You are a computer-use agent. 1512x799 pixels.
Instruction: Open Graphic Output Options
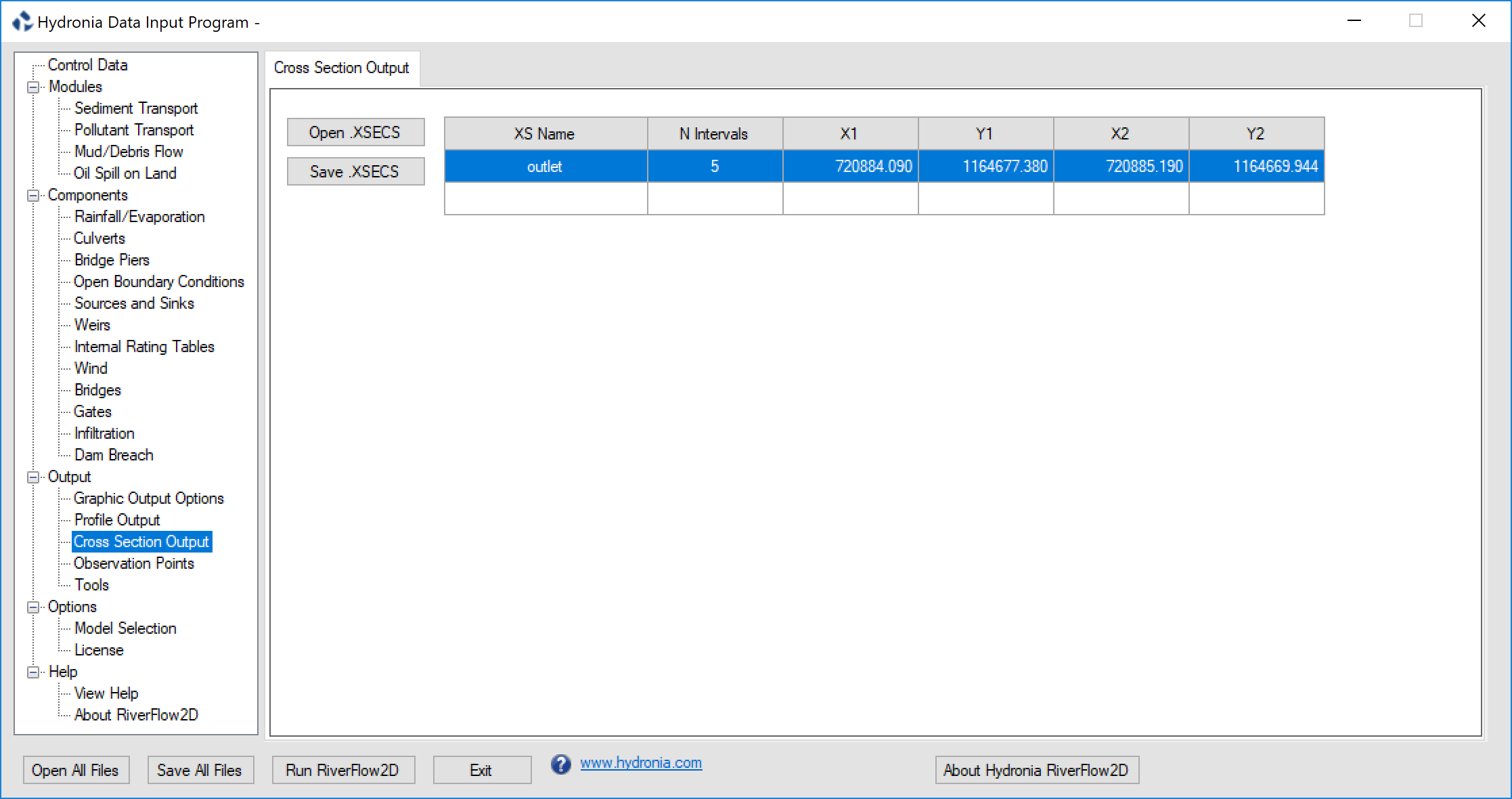point(149,498)
